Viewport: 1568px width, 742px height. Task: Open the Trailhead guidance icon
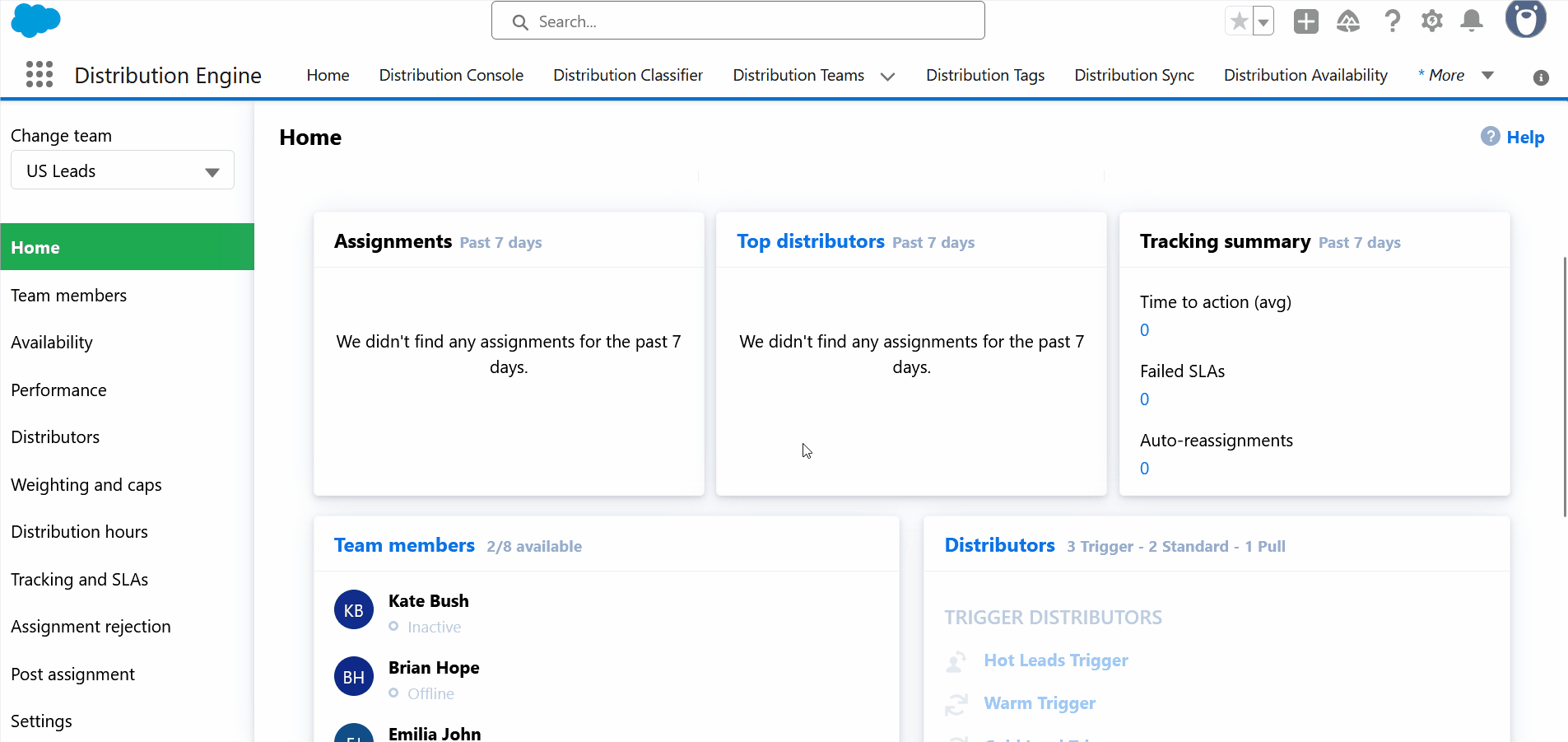1348,21
